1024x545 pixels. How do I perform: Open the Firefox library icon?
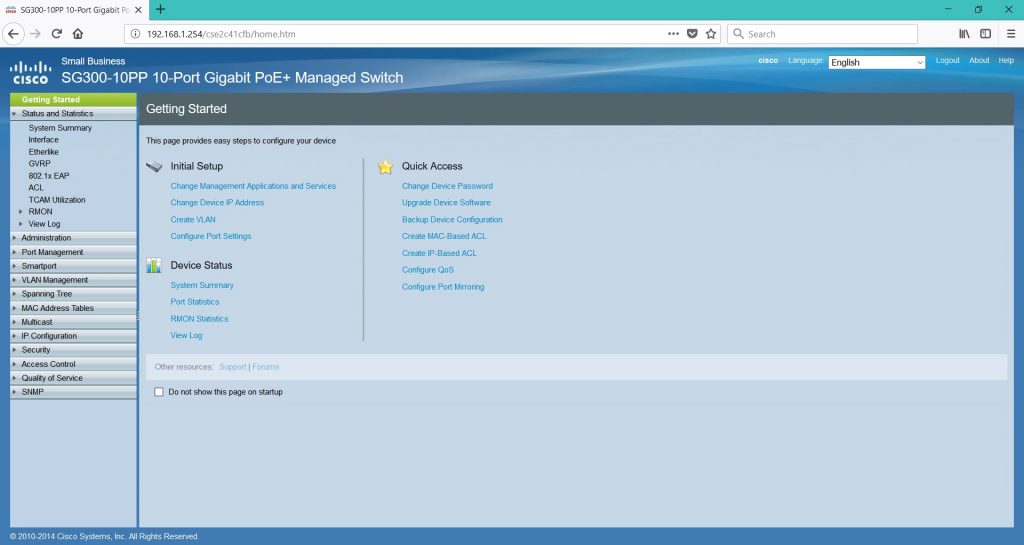click(964, 34)
